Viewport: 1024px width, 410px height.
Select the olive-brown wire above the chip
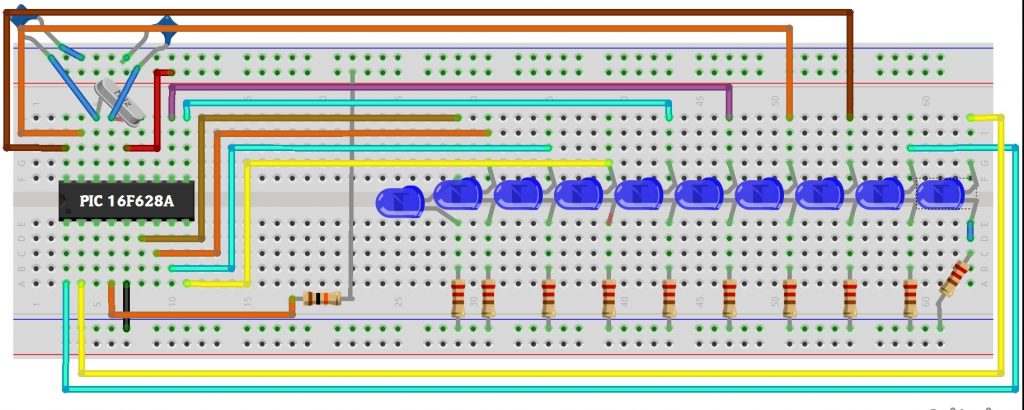[330, 118]
